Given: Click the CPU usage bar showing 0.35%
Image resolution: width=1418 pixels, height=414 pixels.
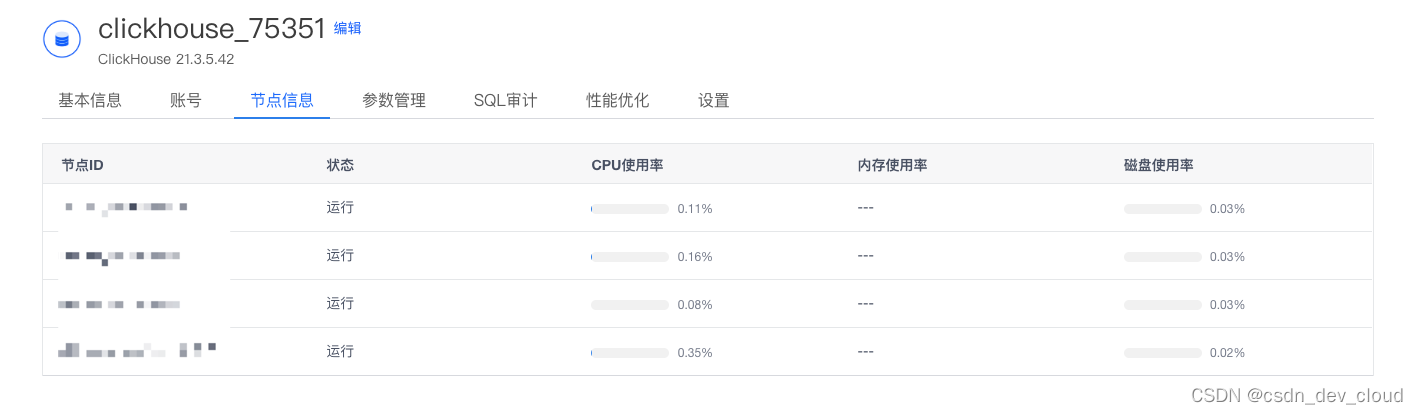Looking at the screenshot, I should 630,353.
